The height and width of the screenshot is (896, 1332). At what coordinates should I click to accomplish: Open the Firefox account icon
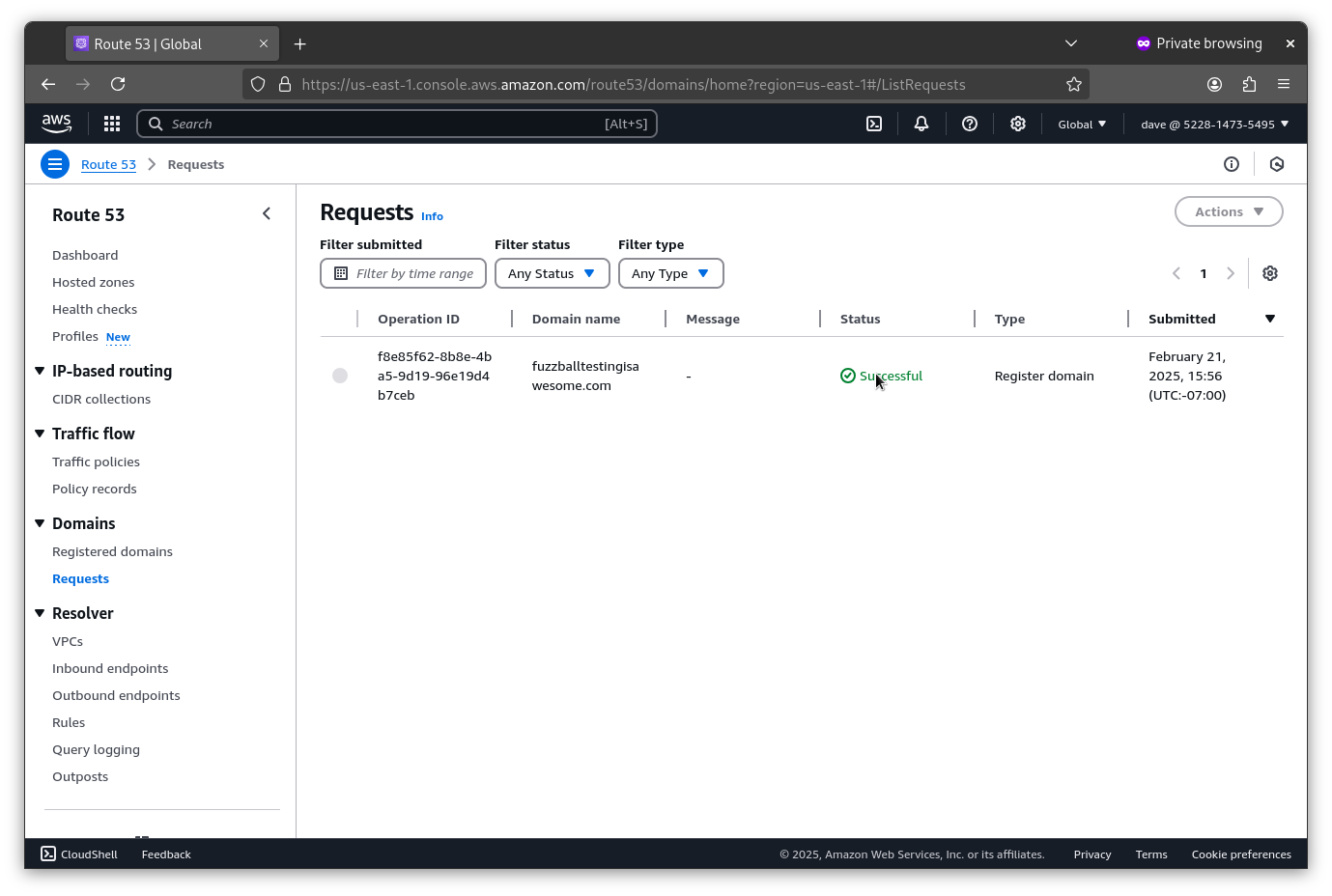click(1214, 84)
